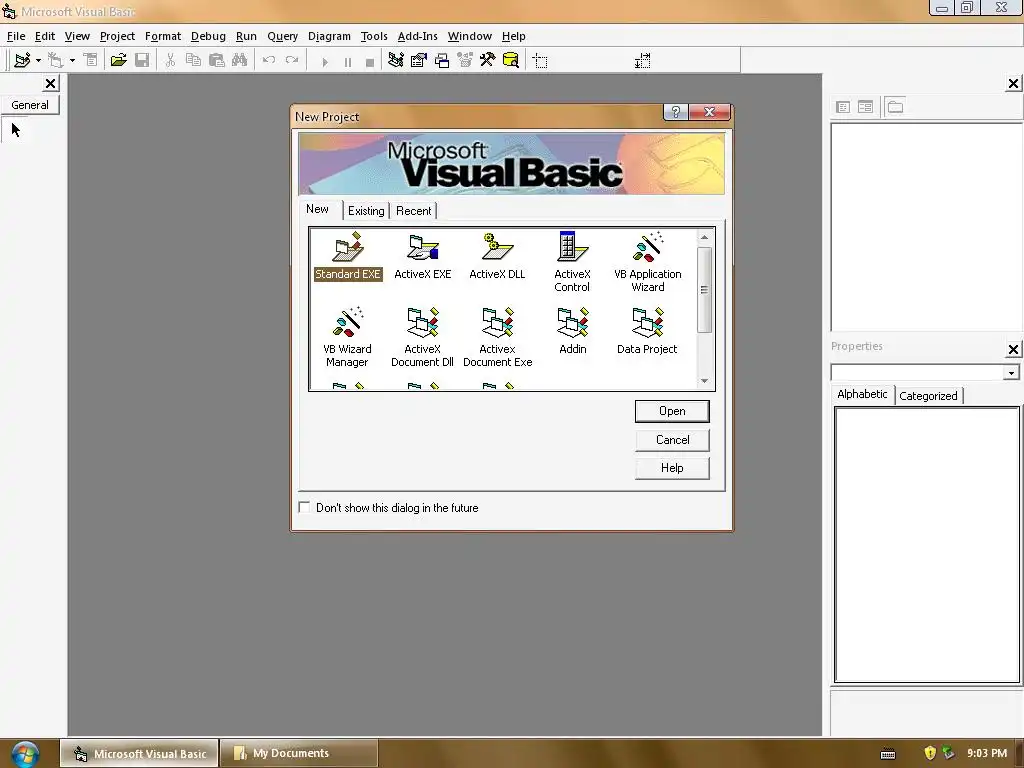Click the Add Form toolbar icon
The image size is (1024, 768).
pos(56,60)
